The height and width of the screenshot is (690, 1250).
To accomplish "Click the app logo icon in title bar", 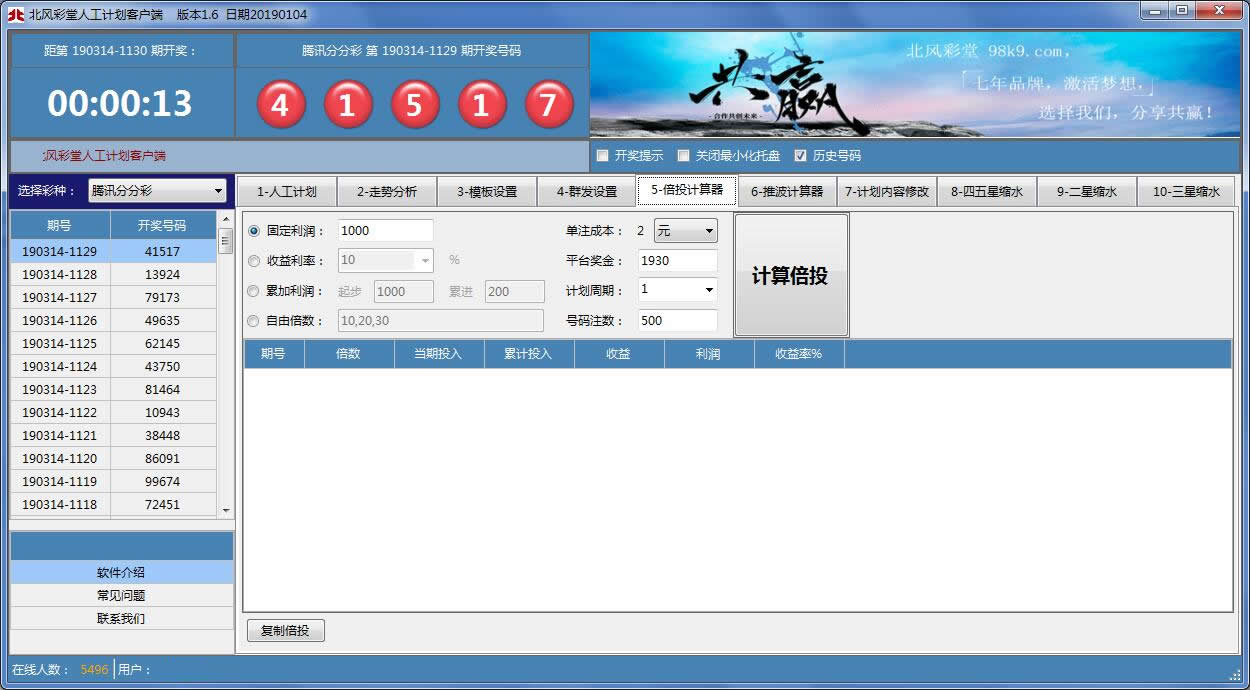I will pyautogui.click(x=15, y=14).
